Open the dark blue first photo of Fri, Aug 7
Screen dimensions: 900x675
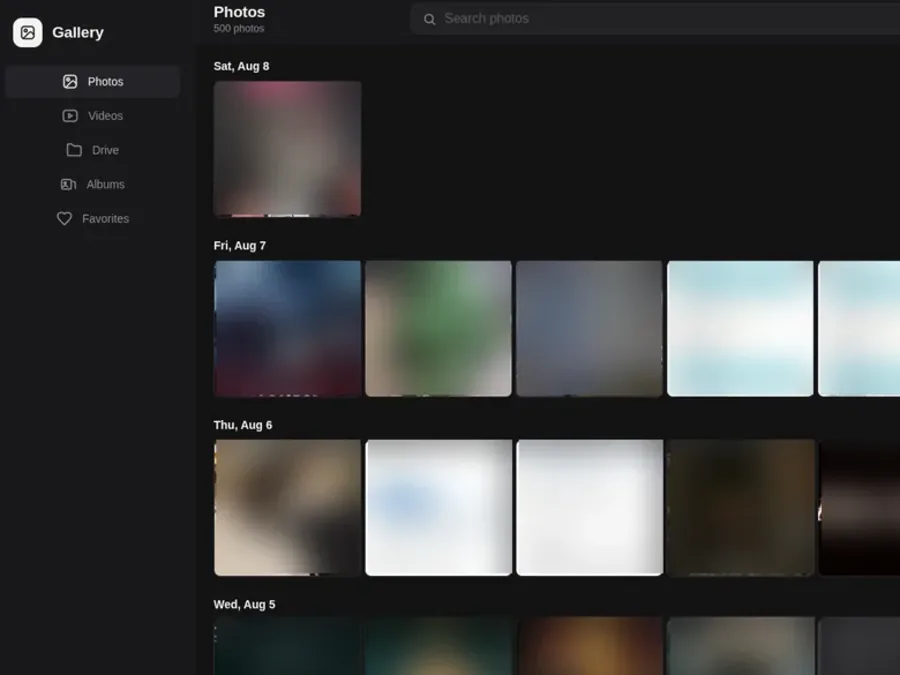pos(288,328)
